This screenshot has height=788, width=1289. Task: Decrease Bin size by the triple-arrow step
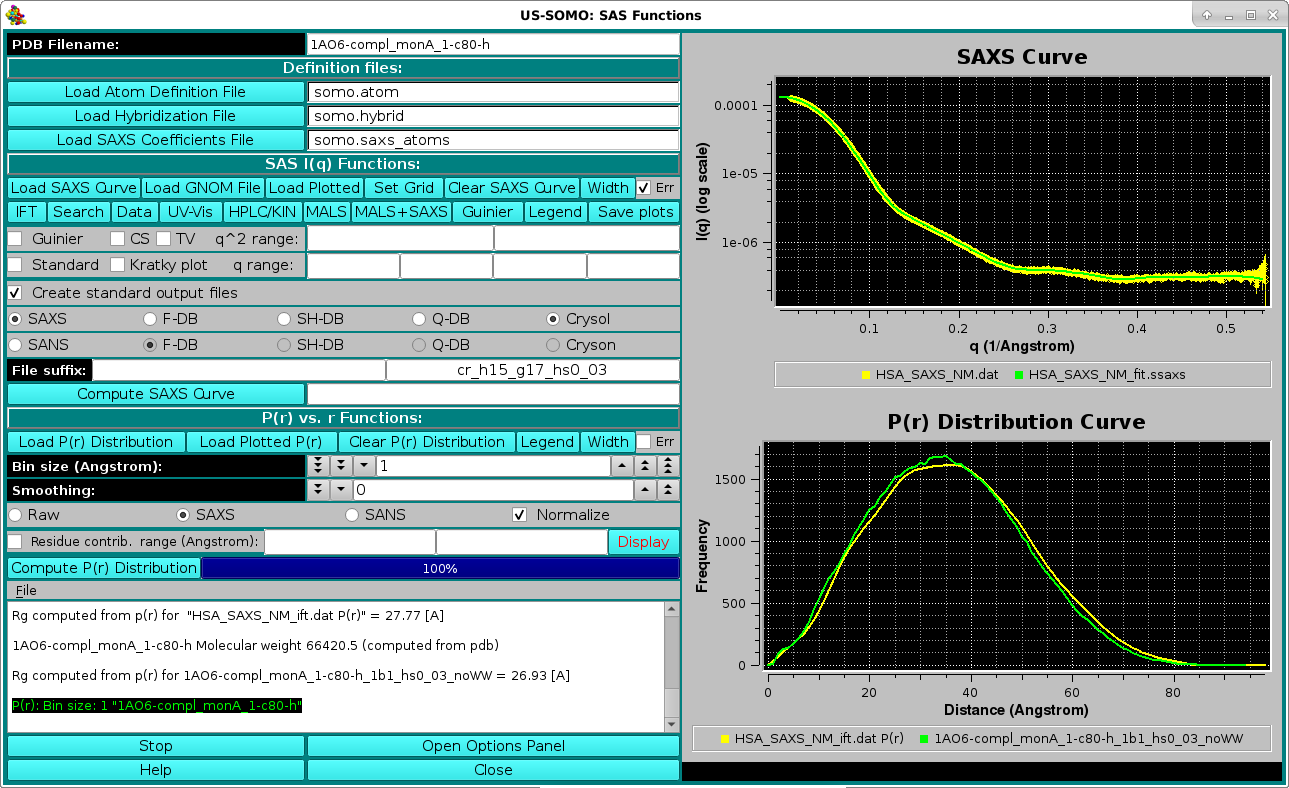click(318, 466)
